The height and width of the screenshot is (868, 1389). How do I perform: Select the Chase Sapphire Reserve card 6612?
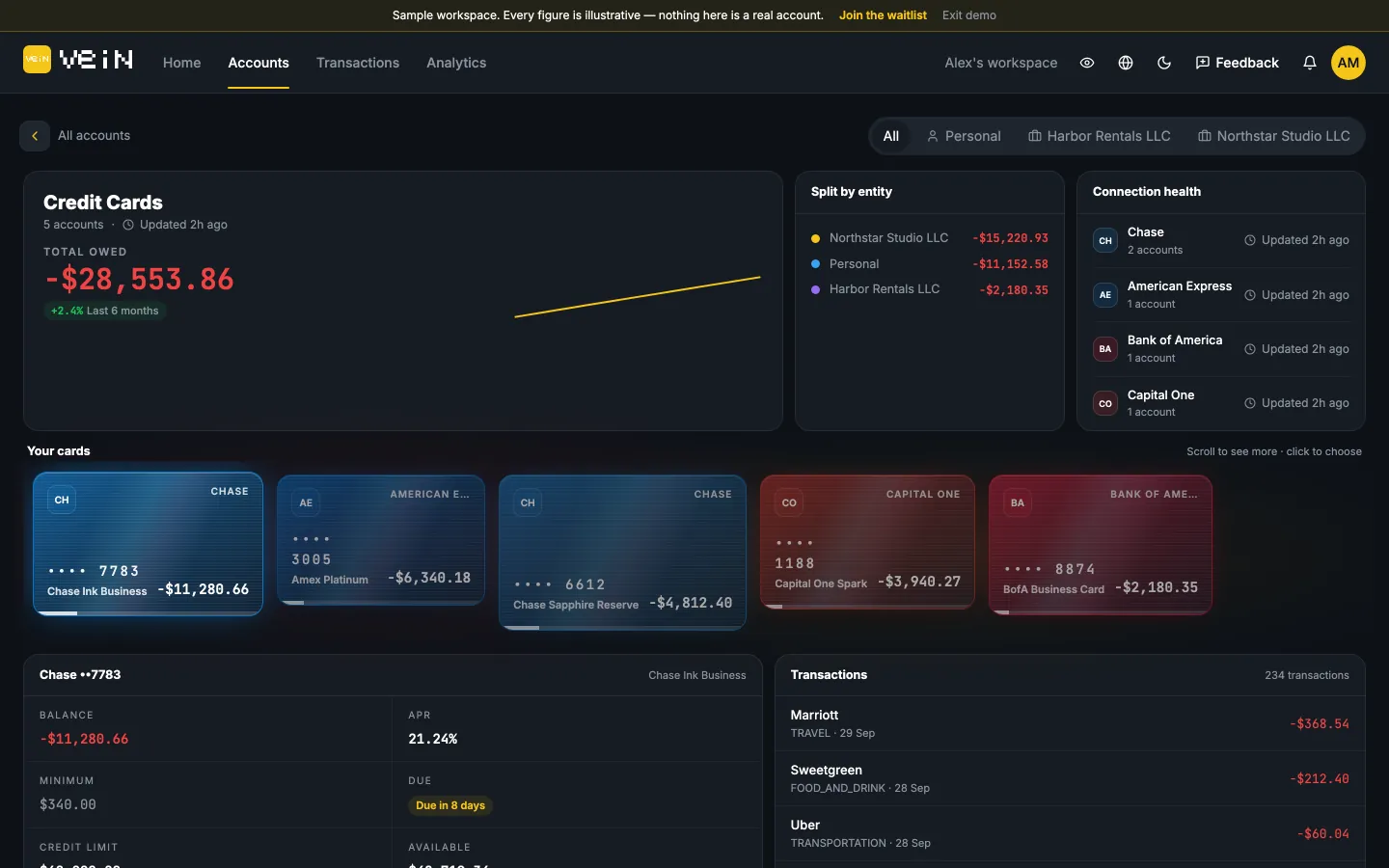[622, 553]
